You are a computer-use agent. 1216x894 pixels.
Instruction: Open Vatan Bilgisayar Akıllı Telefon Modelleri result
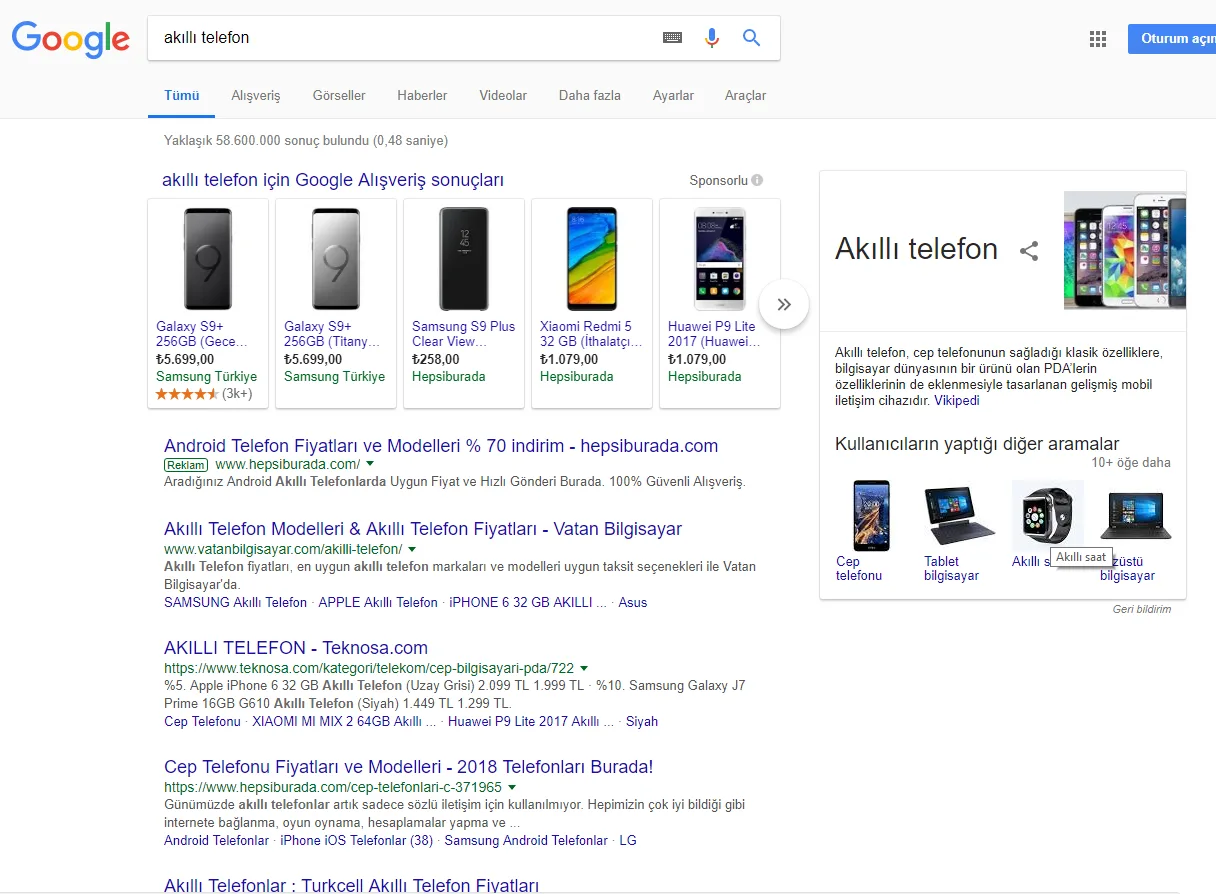click(x=423, y=529)
